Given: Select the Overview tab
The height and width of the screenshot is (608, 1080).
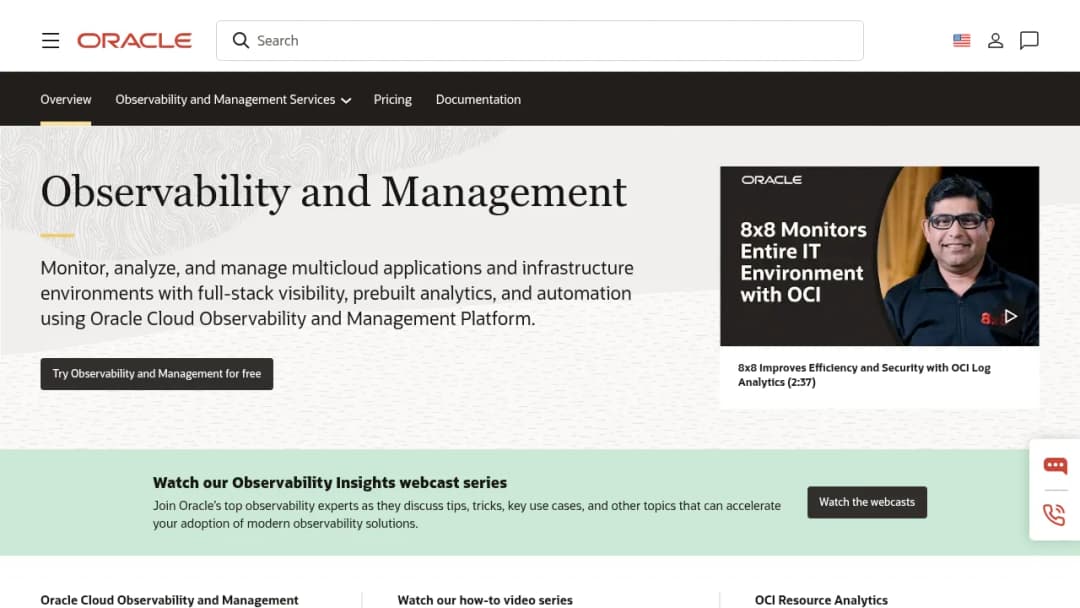Looking at the screenshot, I should pos(65,100).
